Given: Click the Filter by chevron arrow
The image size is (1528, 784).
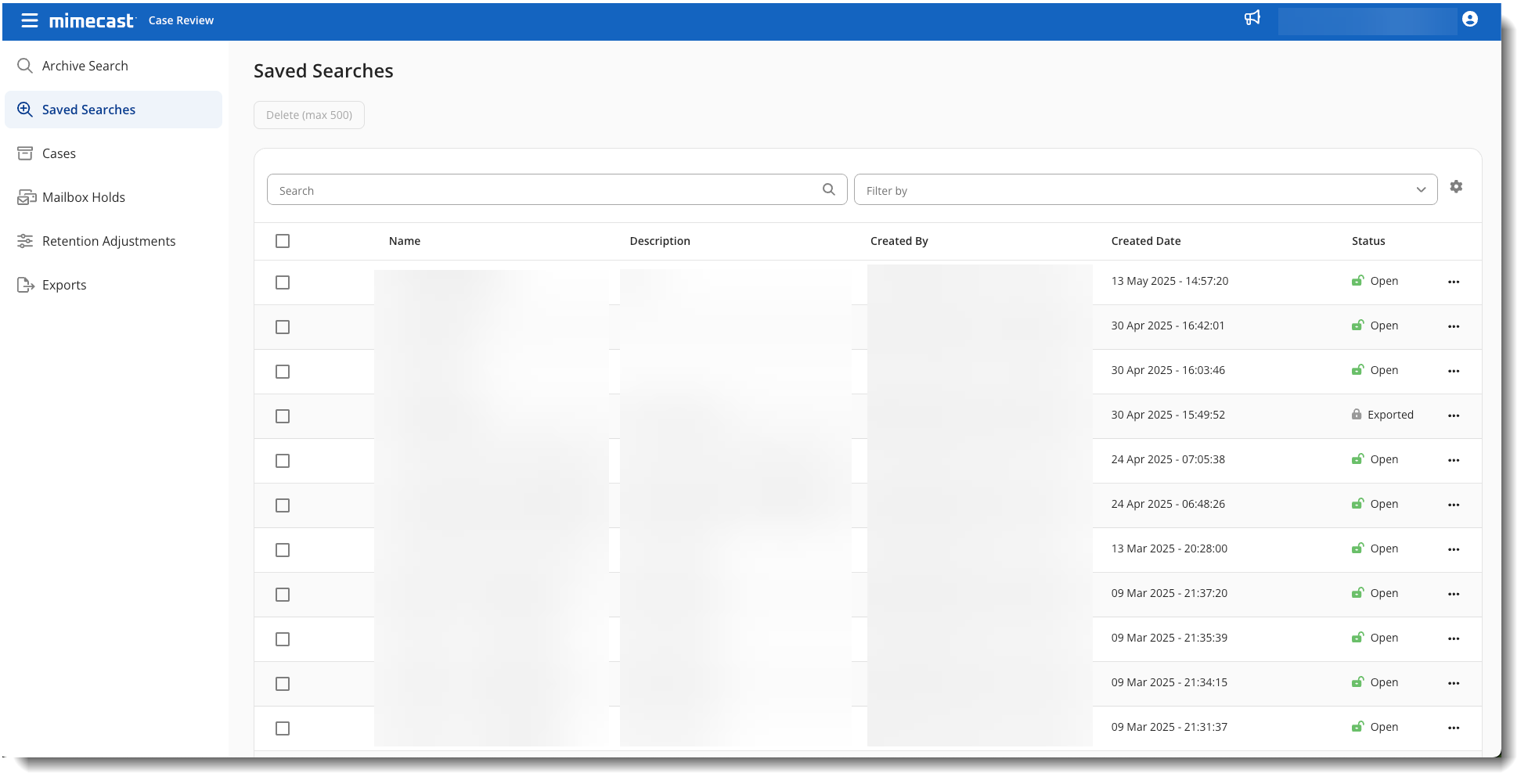Looking at the screenshot, I should pyautogui.click(x=1420, y=190).
